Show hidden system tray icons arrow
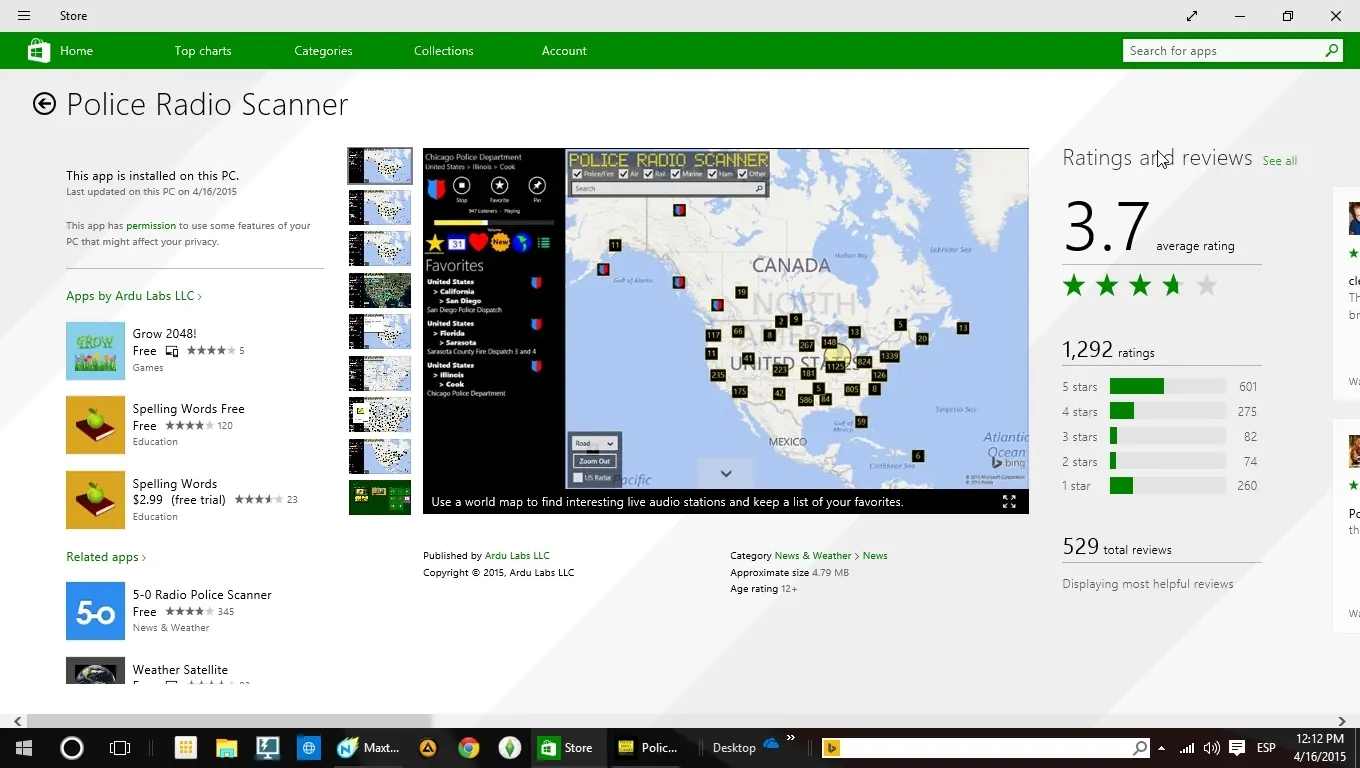The height and width of the screenshot is (768, 1360). click(x=1161, y=748)
